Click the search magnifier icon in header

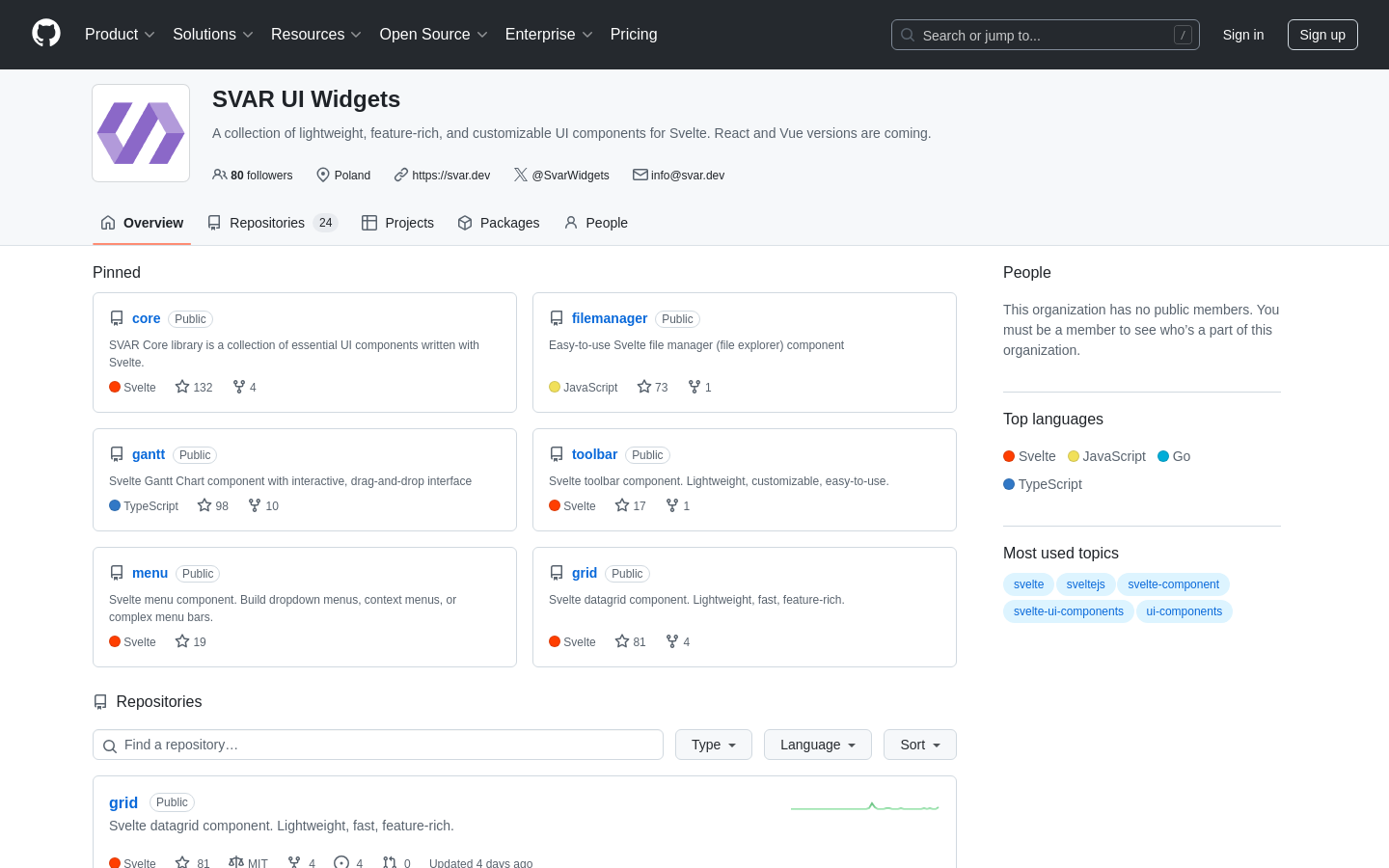coord(908,35)
